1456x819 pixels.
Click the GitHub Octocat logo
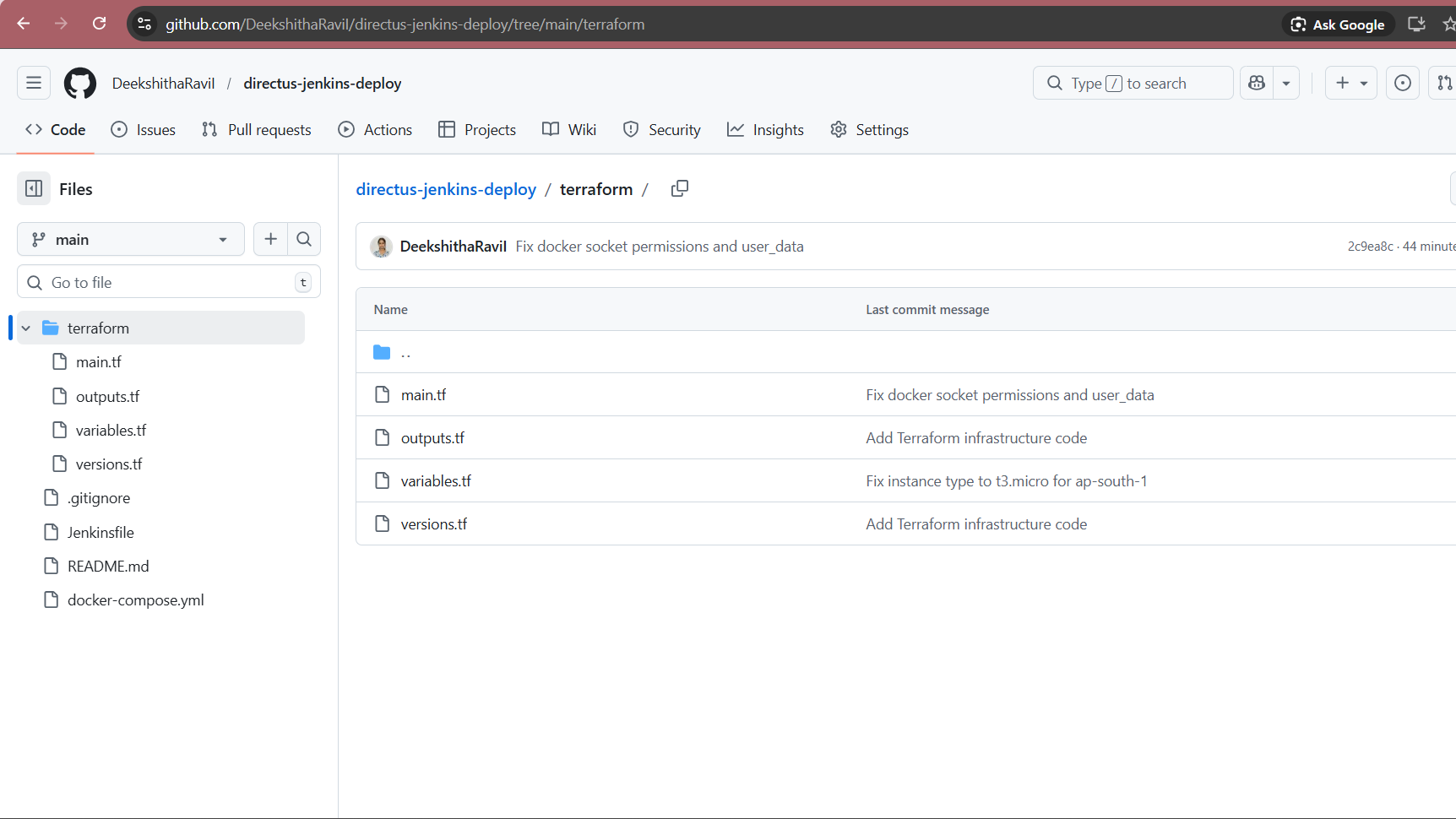[80, 84]
